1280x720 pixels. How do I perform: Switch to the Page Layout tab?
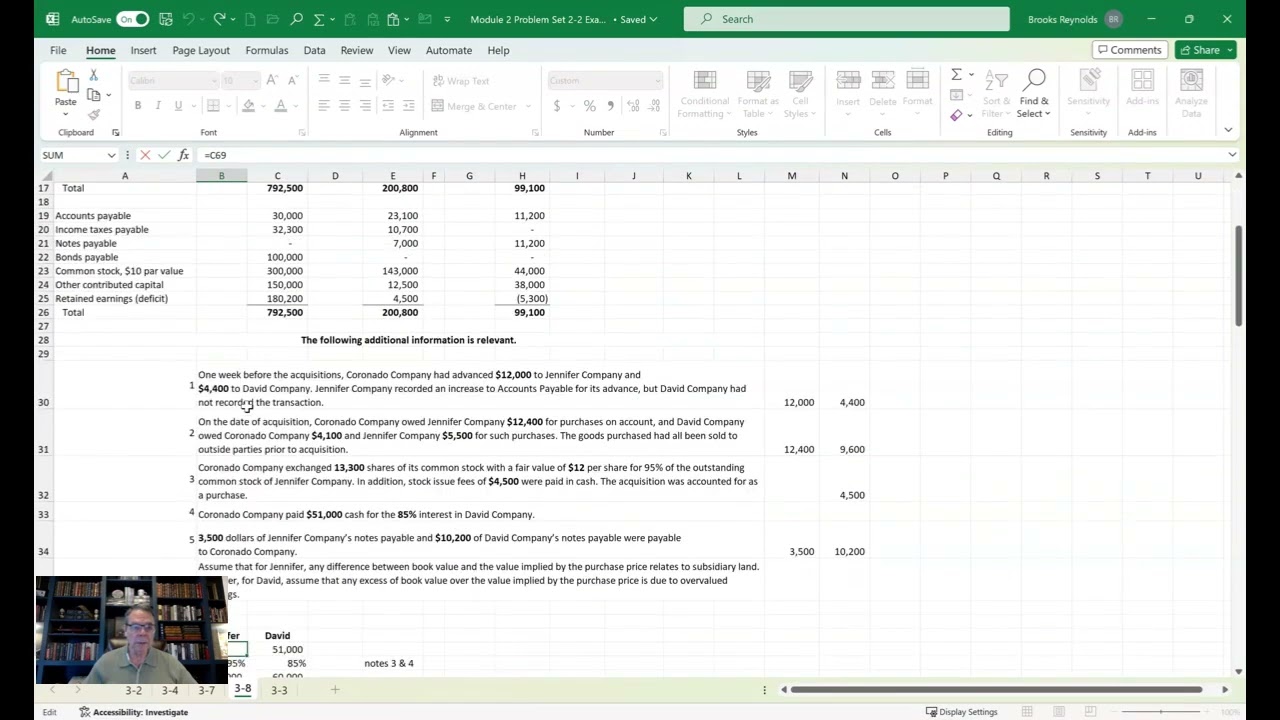(201, 50)
